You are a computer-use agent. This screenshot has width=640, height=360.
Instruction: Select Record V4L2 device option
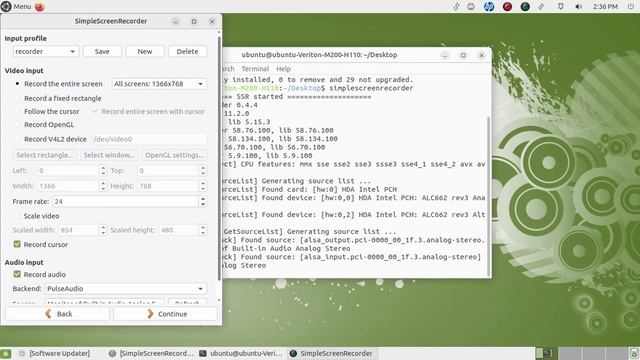click(51, 139)
